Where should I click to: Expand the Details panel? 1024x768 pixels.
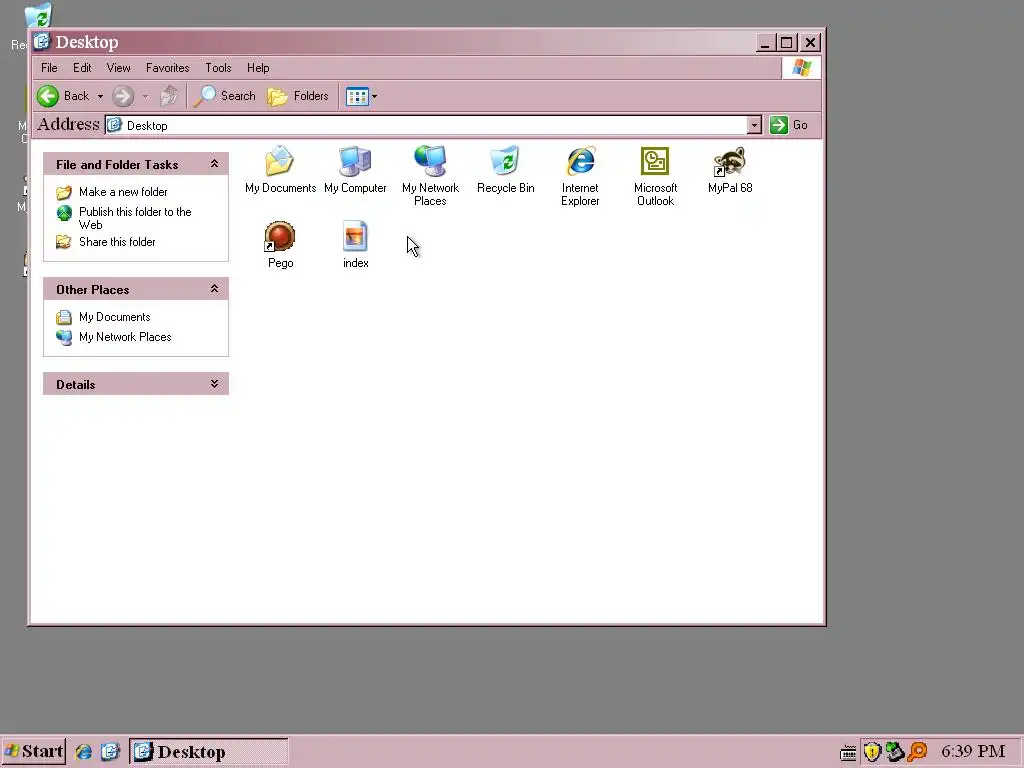point(214,384)
